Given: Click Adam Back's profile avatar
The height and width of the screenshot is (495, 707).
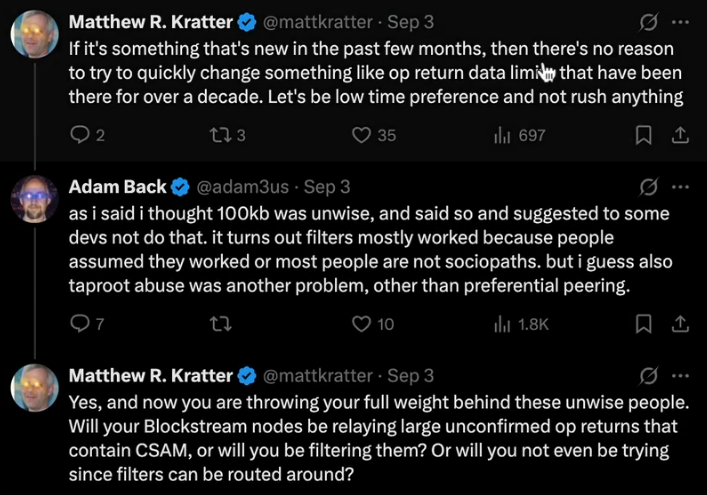Looking at the screenshot, I should [33, 202].
